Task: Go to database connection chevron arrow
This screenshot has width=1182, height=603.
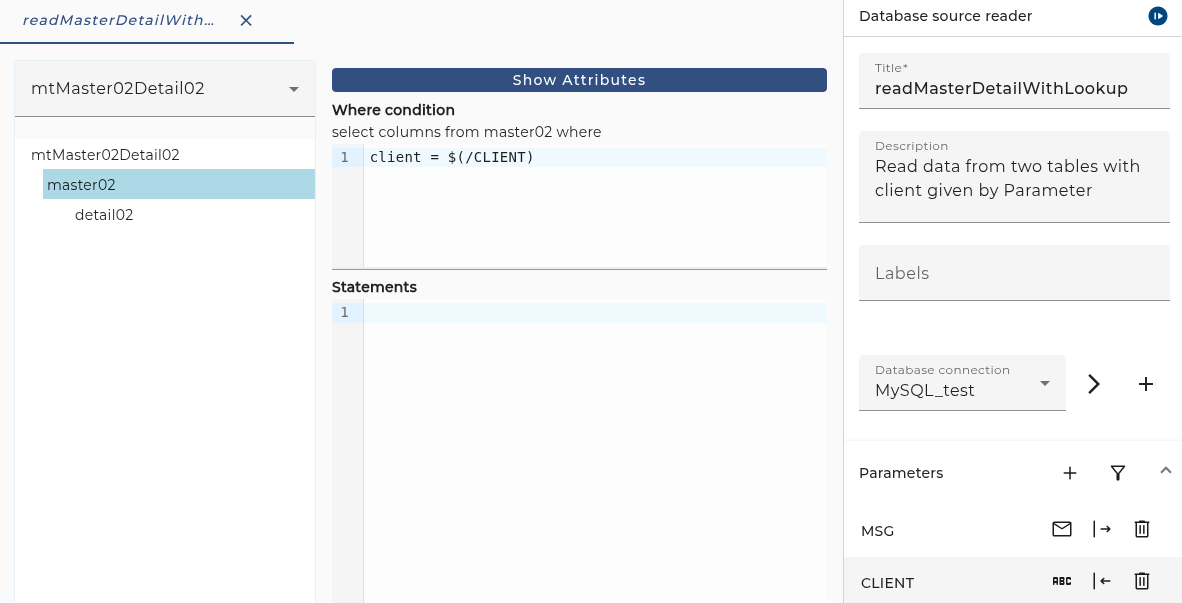Action: pyautogui.click(x=1094, y=384)
